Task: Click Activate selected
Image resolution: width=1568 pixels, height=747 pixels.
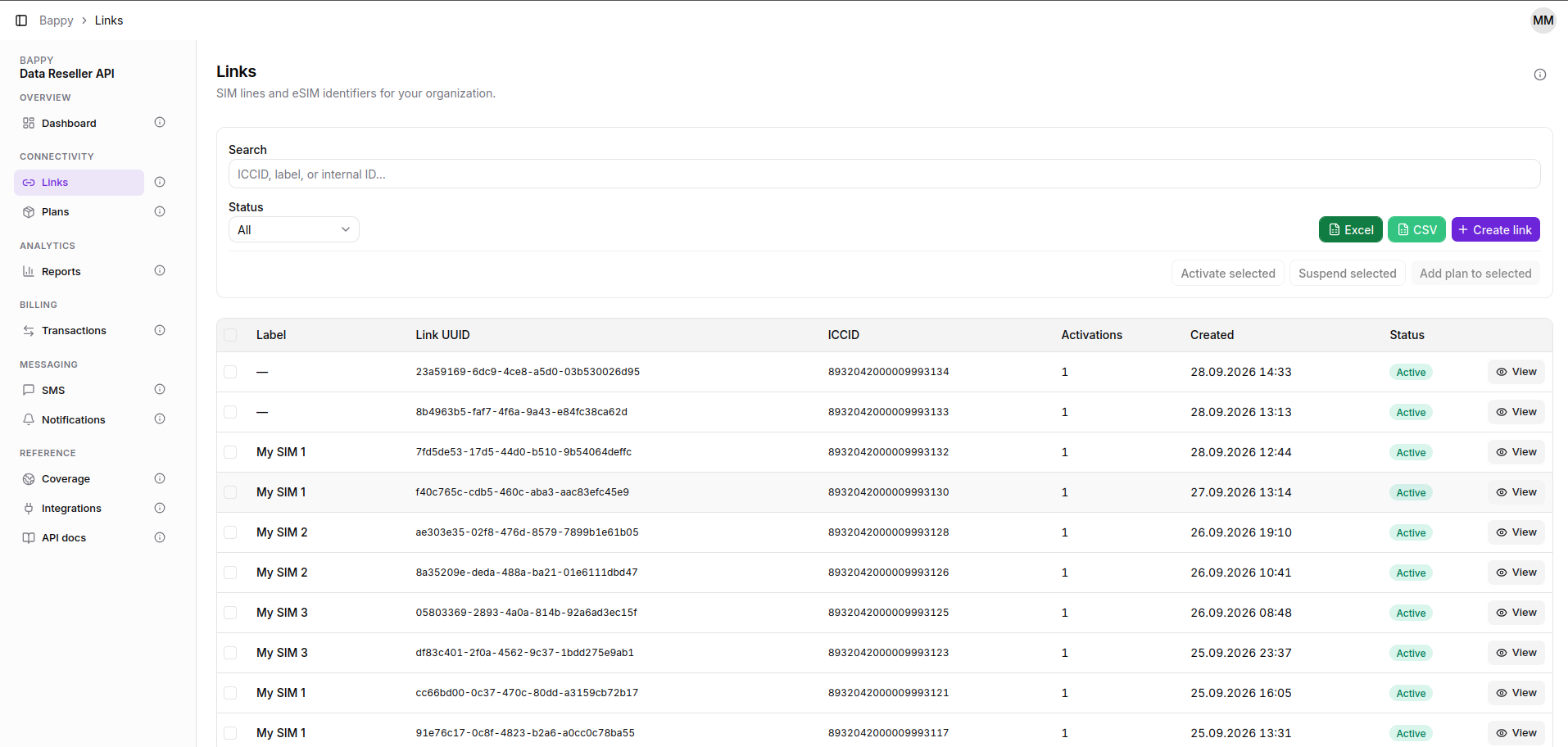Action: click(x=1227, y=274)
